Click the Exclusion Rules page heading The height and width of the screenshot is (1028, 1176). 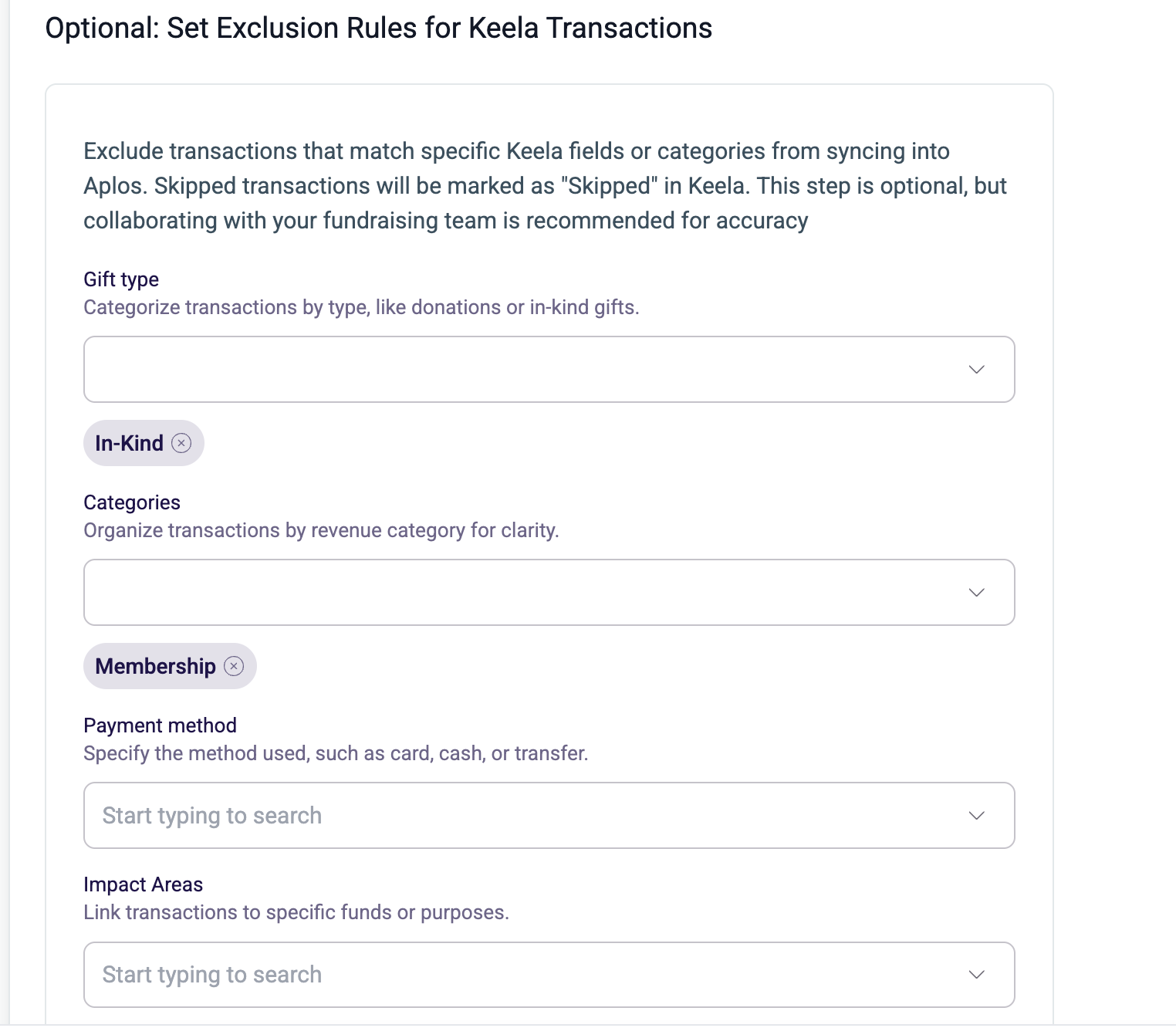[x=379, y=29]
